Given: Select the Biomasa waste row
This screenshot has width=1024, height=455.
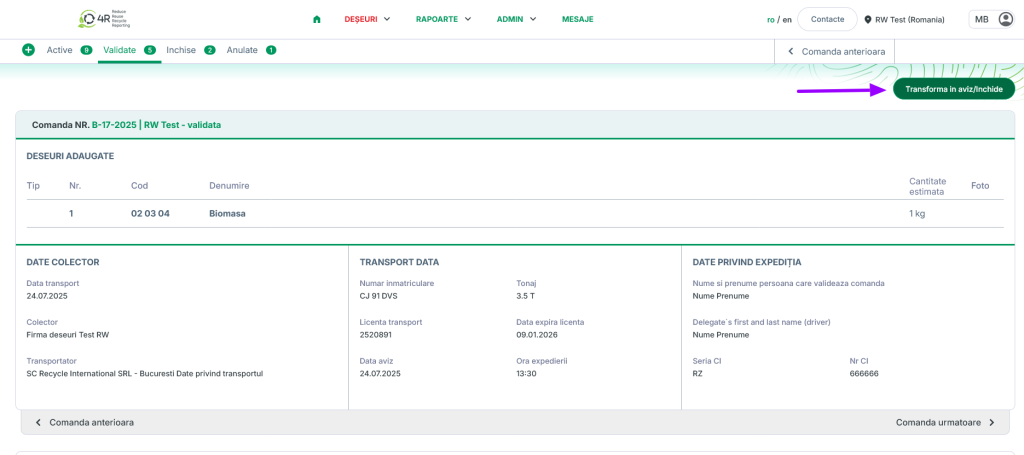Looking at the screenshot, I should point(227,213).
